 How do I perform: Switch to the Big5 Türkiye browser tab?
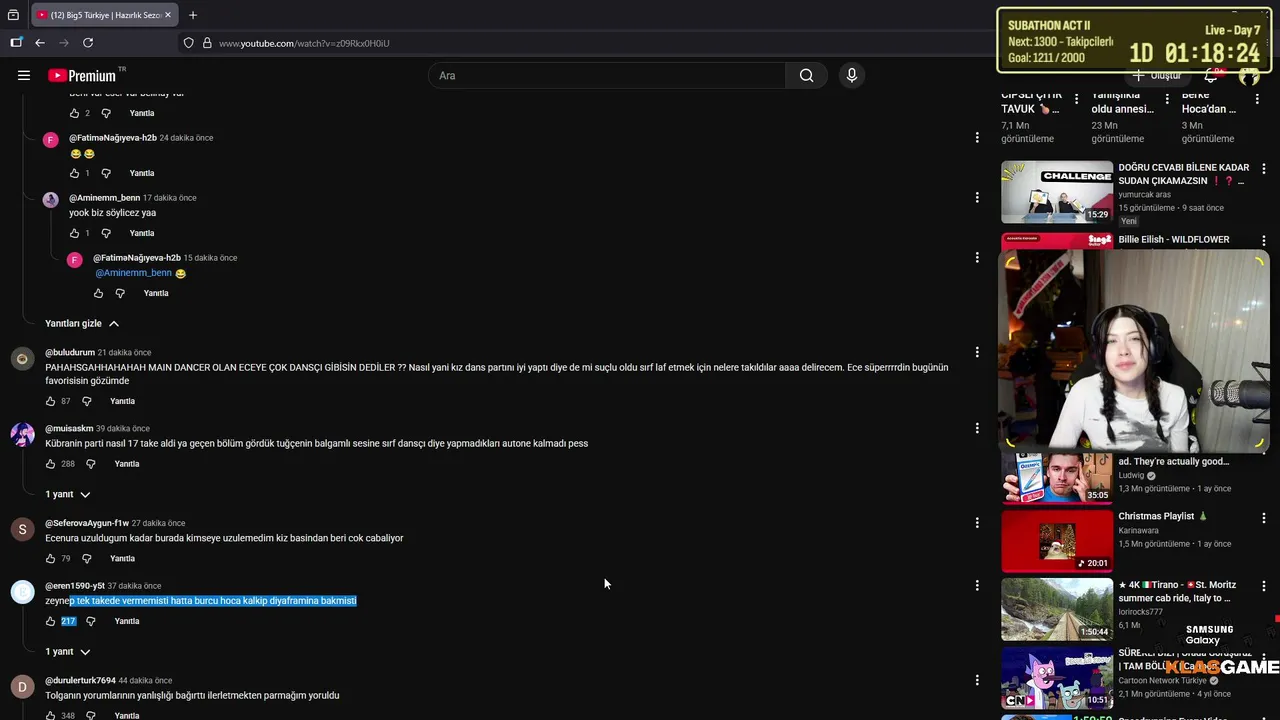(x=104, y=15)
